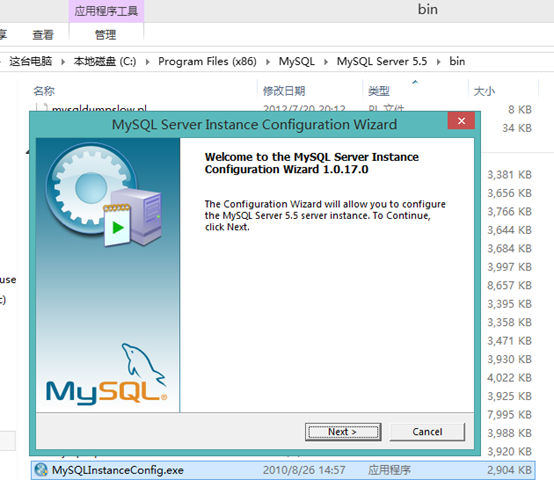
Task: Open the 查看 ribbon tab
Action: click(43, 35)
